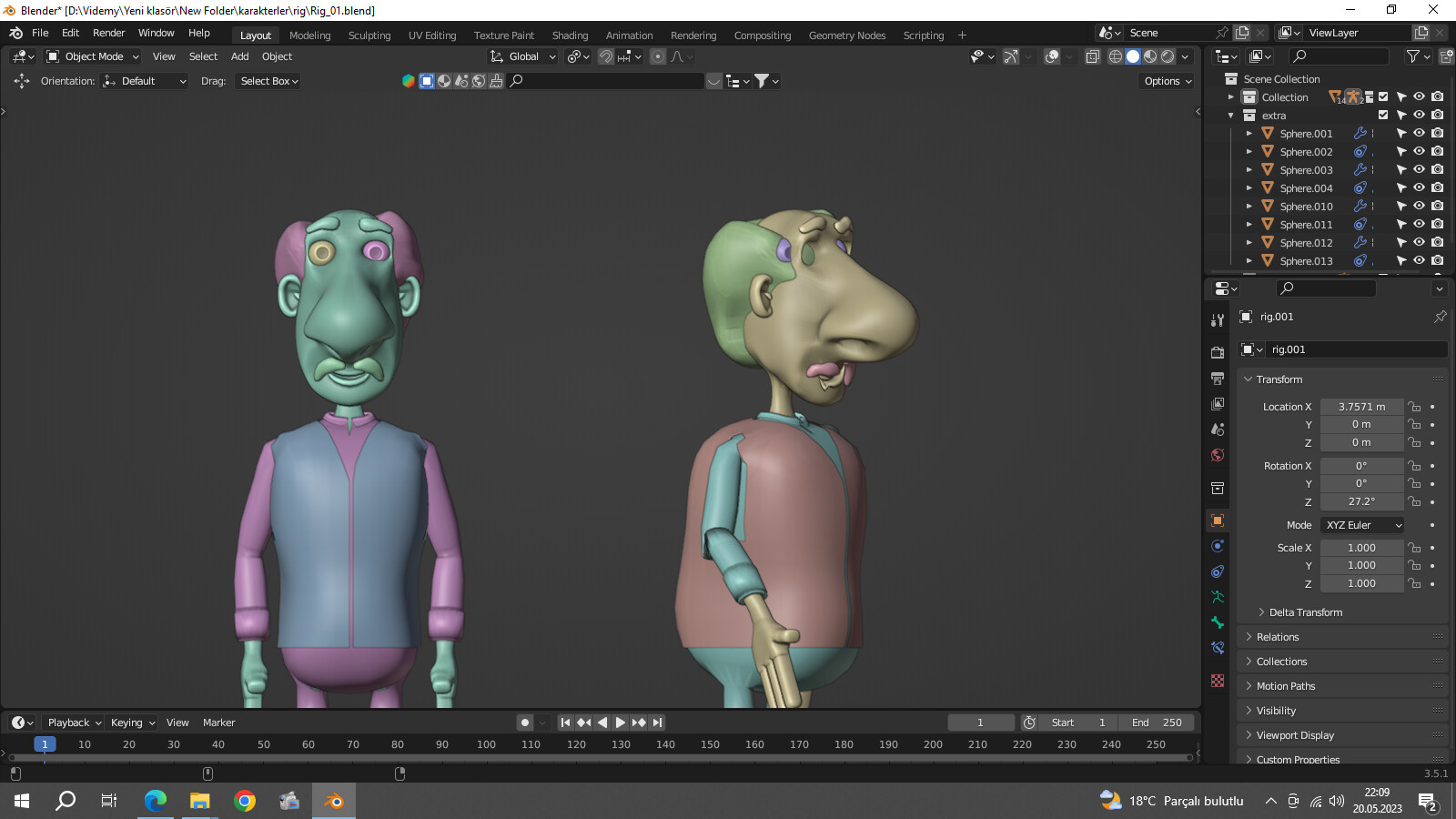1456x819 pixels.
Task: Uncheck the extra collection checkbox
Action: (x=1384, y=116)
